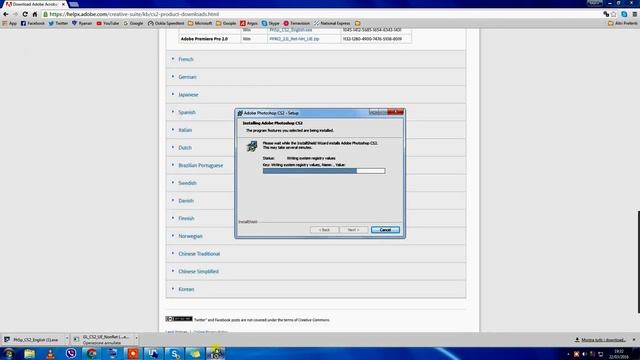Expand the Danish language section
The width and height of the screenshot is (640, 360).
(x=201, y=201)
